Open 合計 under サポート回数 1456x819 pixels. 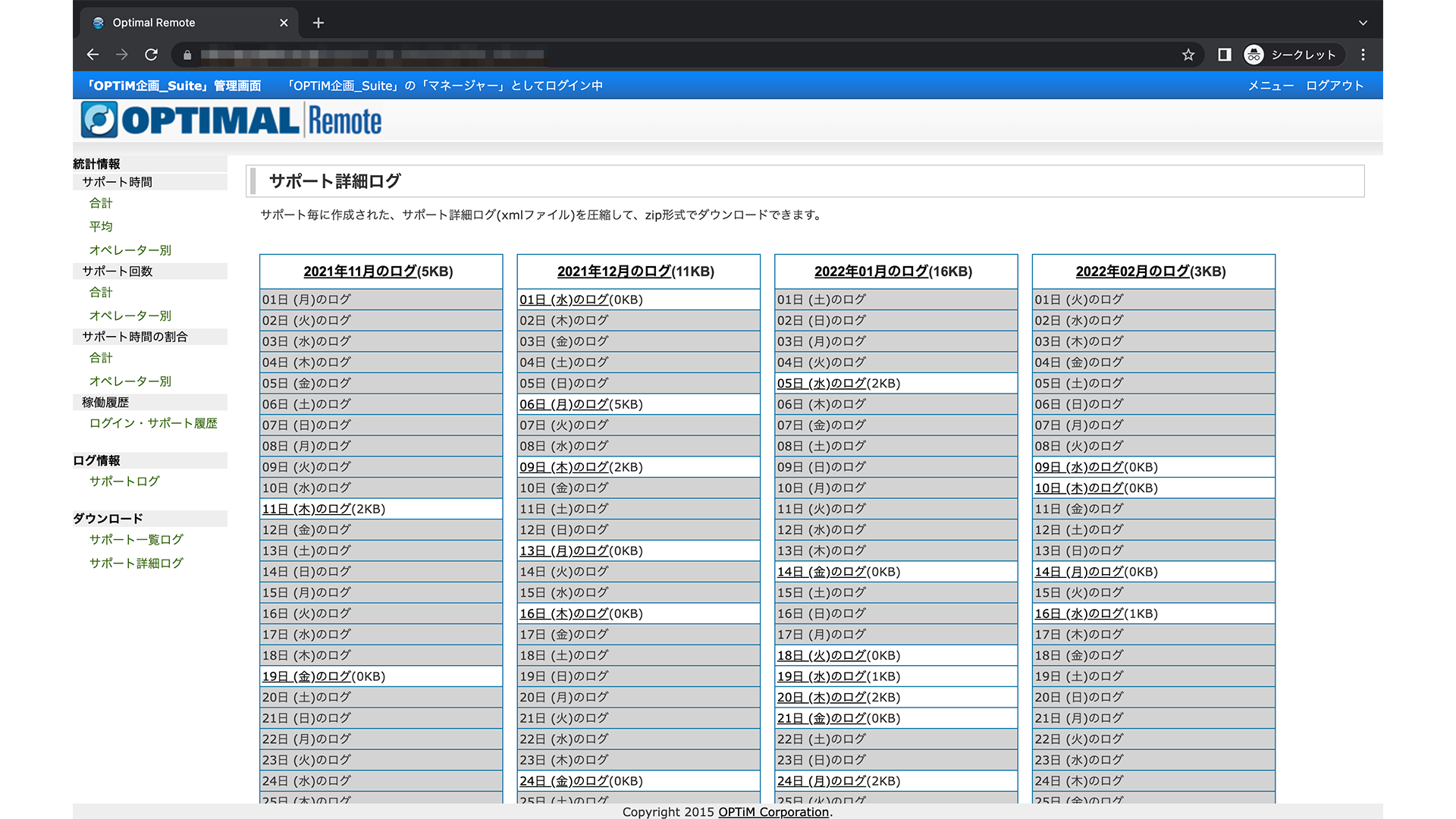pyautogui.click(x=101, y=292)
